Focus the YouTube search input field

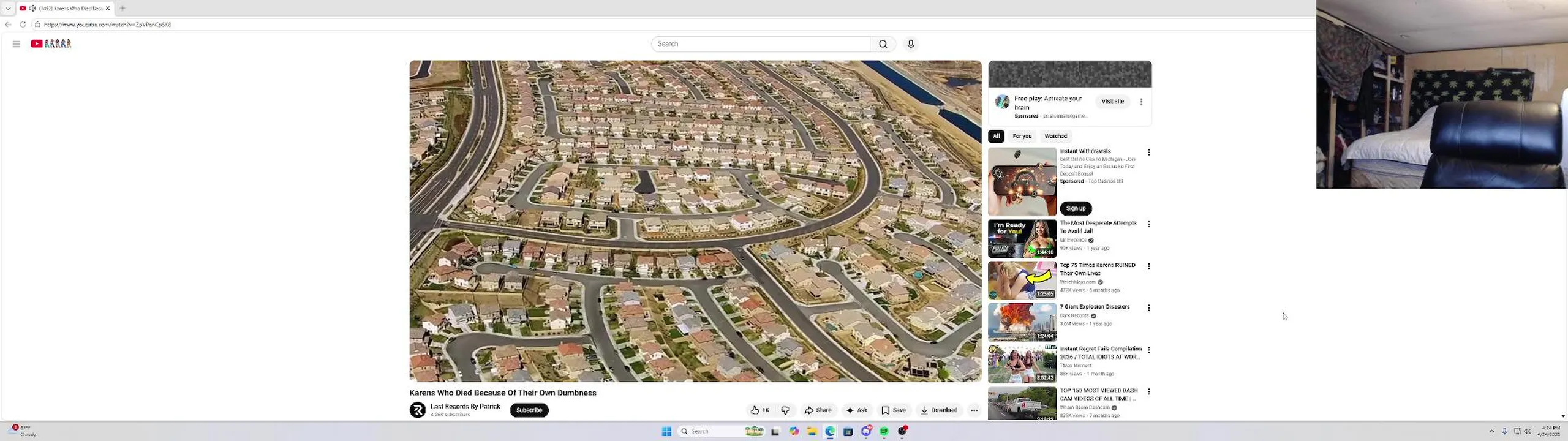click(760, 44)
